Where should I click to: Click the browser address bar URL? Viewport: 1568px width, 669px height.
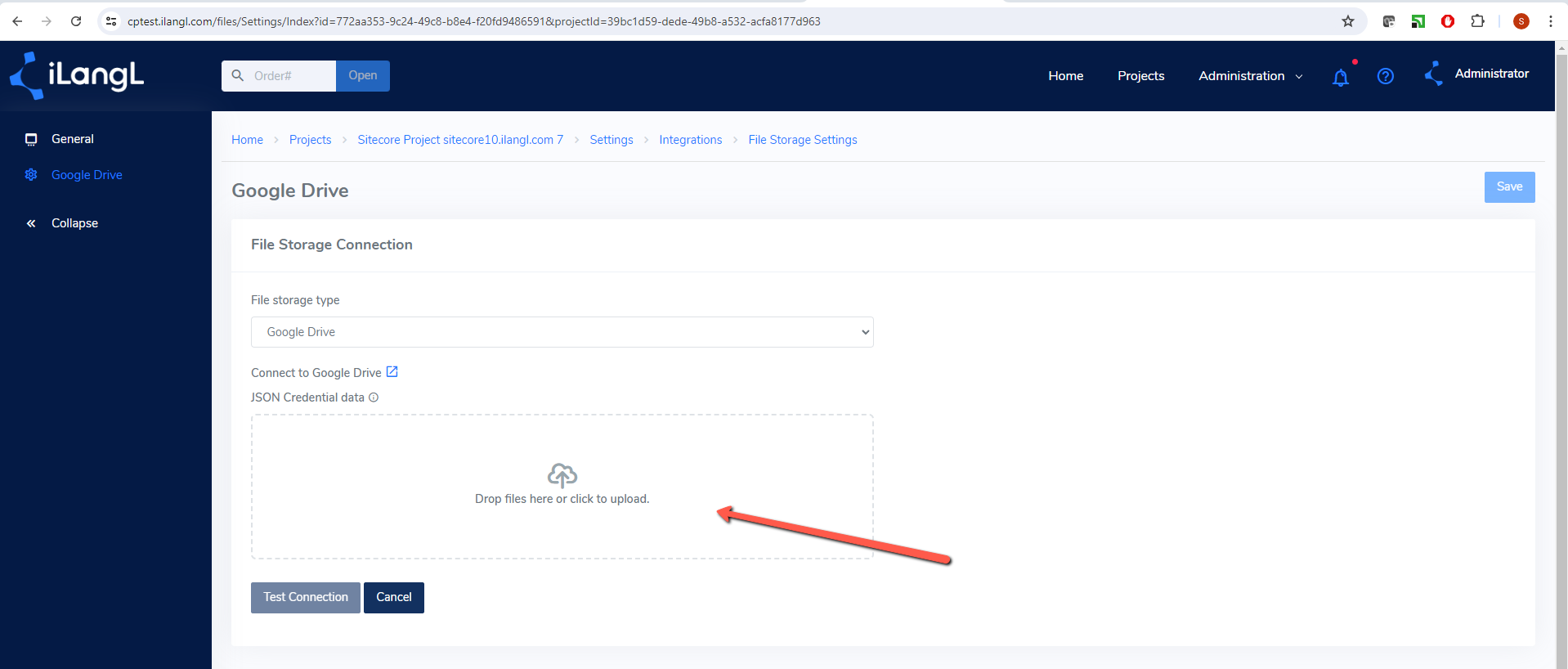tap(474, 21)
